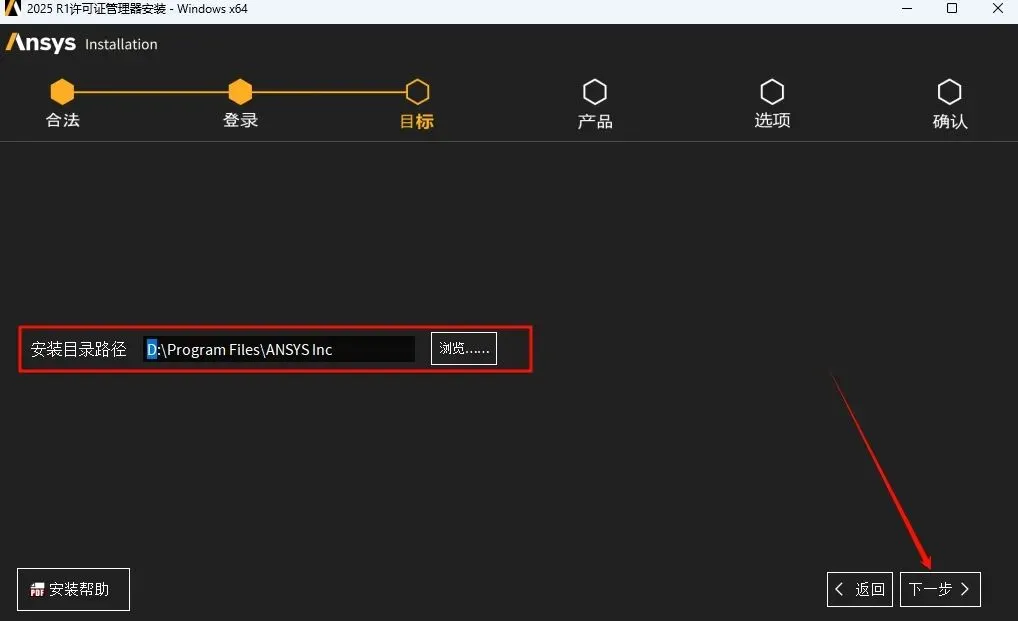Click the 目标 step hexagon icon
Image resolution: width=1018 pixels, height=621 pixels.
pos(417,91)
